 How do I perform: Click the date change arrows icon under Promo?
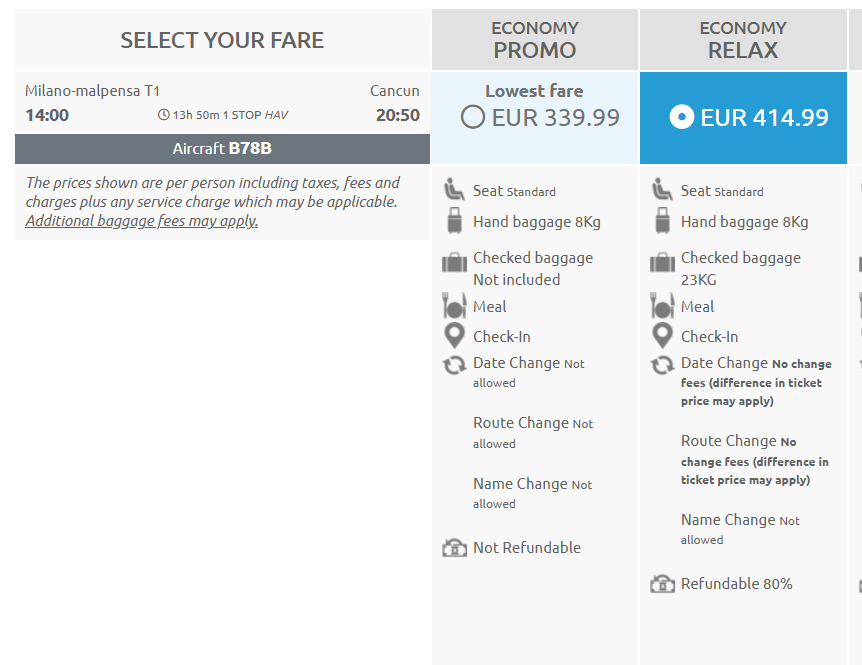(x=455, y=365)
